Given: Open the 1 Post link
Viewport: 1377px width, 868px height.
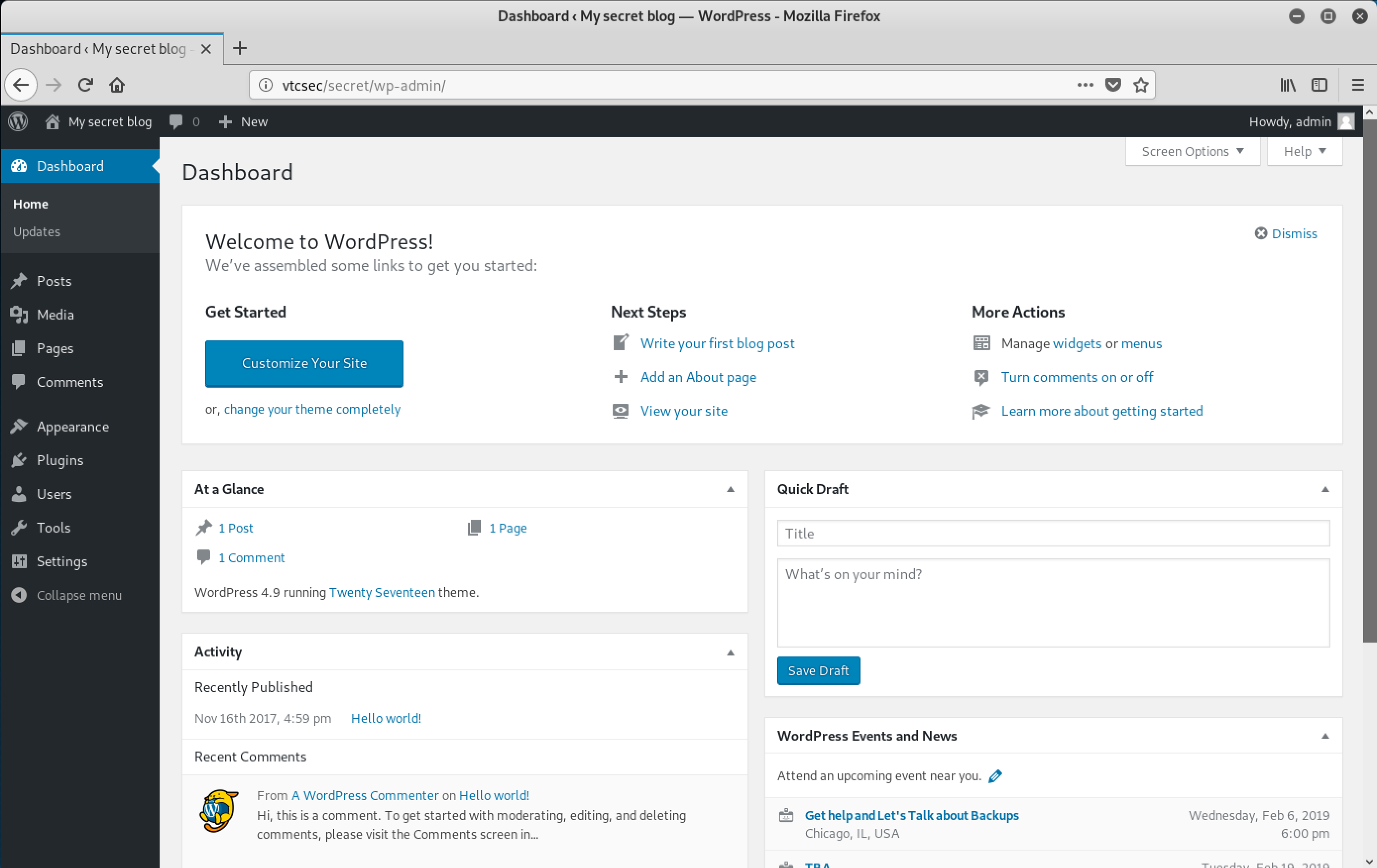Looking at the screenshot, I should [x=235, y=528].
